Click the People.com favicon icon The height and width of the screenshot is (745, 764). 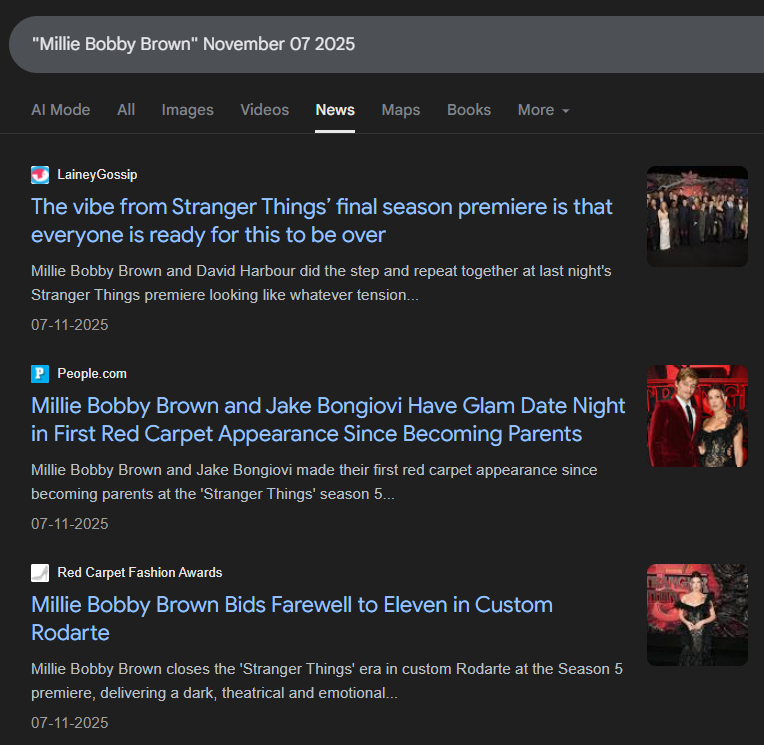click(40, 374)
